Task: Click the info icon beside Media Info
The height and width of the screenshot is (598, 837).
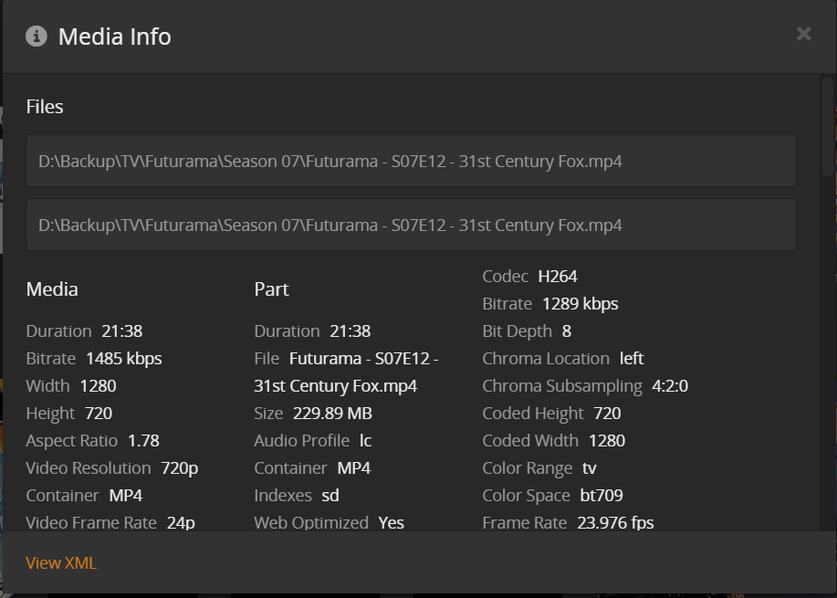Action: pos(36,37)
